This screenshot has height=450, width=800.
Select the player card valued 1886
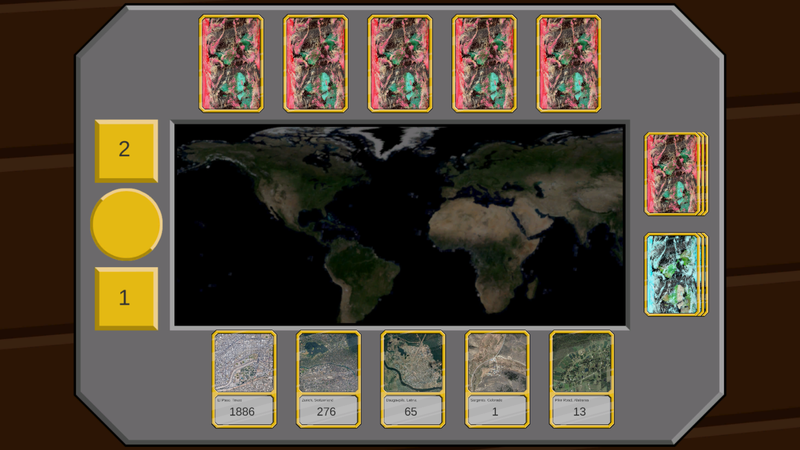(x=244, y=379)
